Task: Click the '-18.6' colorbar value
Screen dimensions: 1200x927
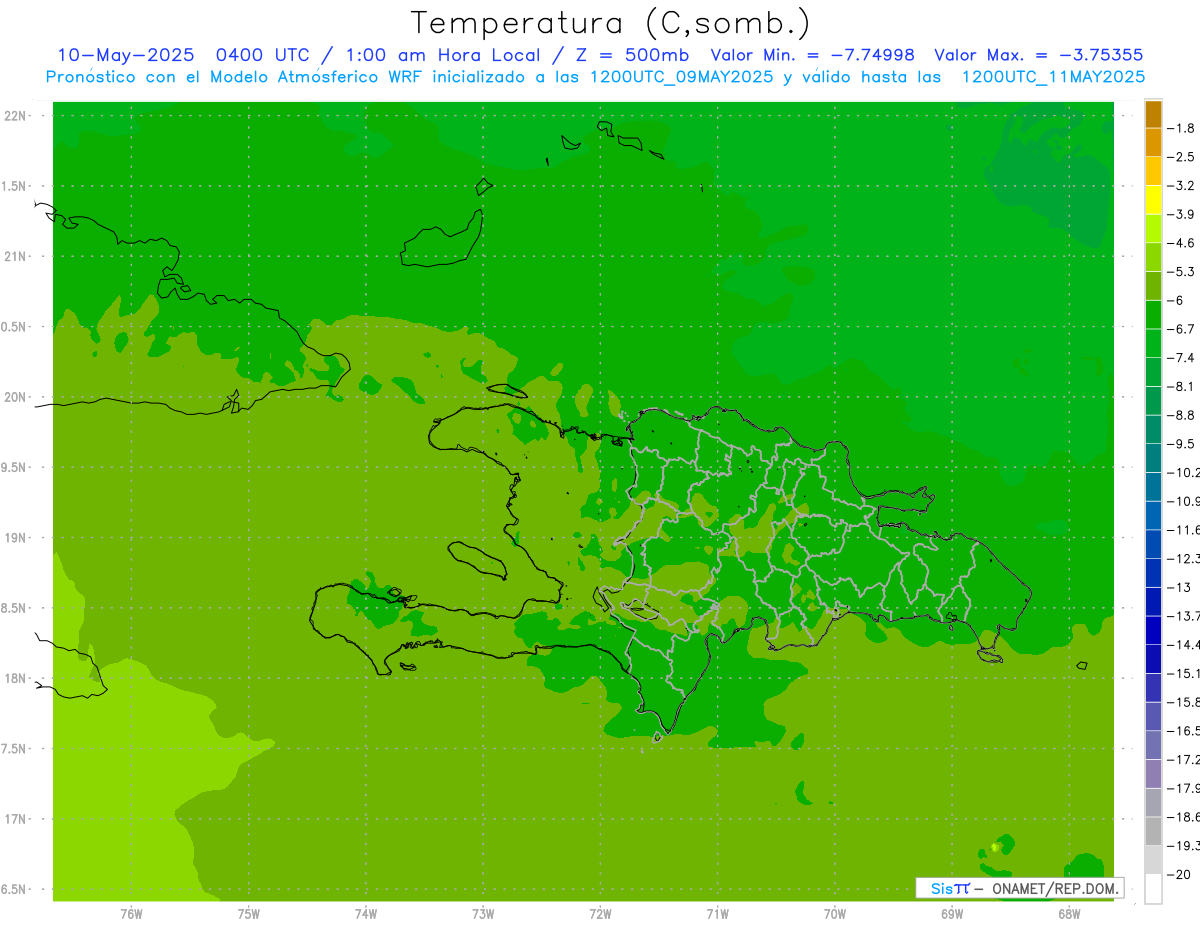Action: [x=1184, y=817]
